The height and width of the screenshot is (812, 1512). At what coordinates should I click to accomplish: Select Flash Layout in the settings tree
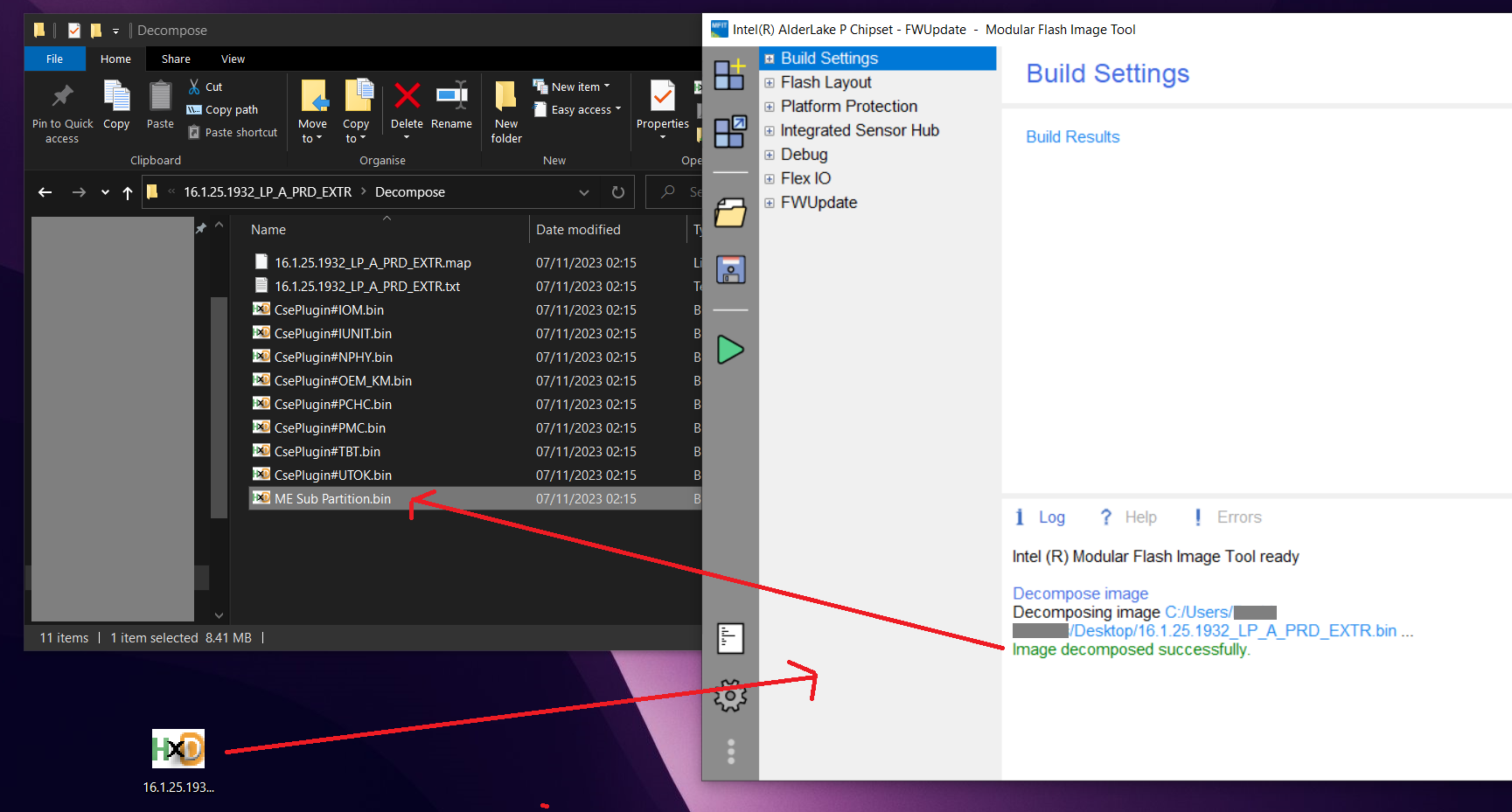[826, 83]
